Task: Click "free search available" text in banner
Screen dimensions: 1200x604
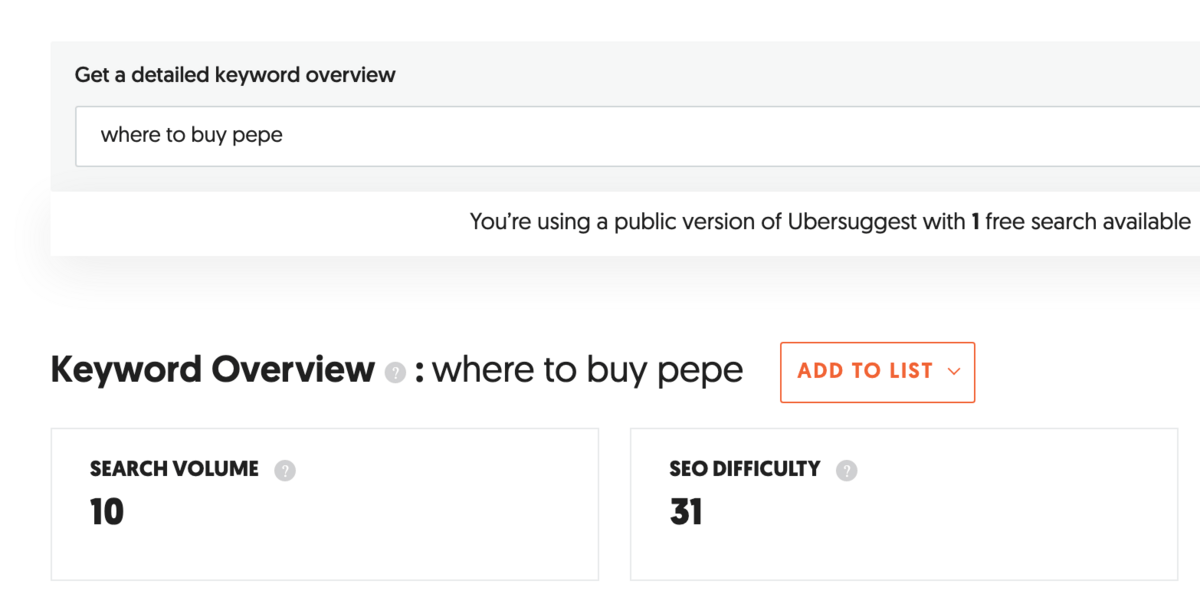Action: point(1088,221)
